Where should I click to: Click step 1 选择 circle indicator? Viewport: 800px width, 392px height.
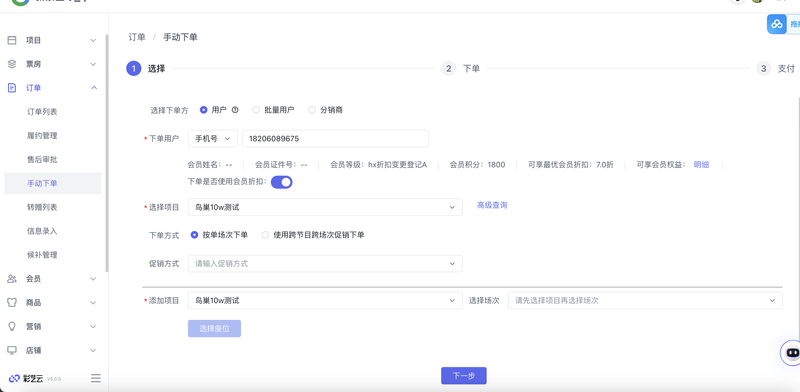(x=134, y=68)
